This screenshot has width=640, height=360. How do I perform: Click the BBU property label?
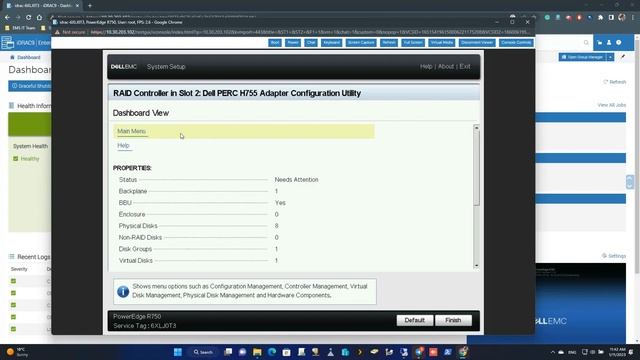click(x=125, y=203)
